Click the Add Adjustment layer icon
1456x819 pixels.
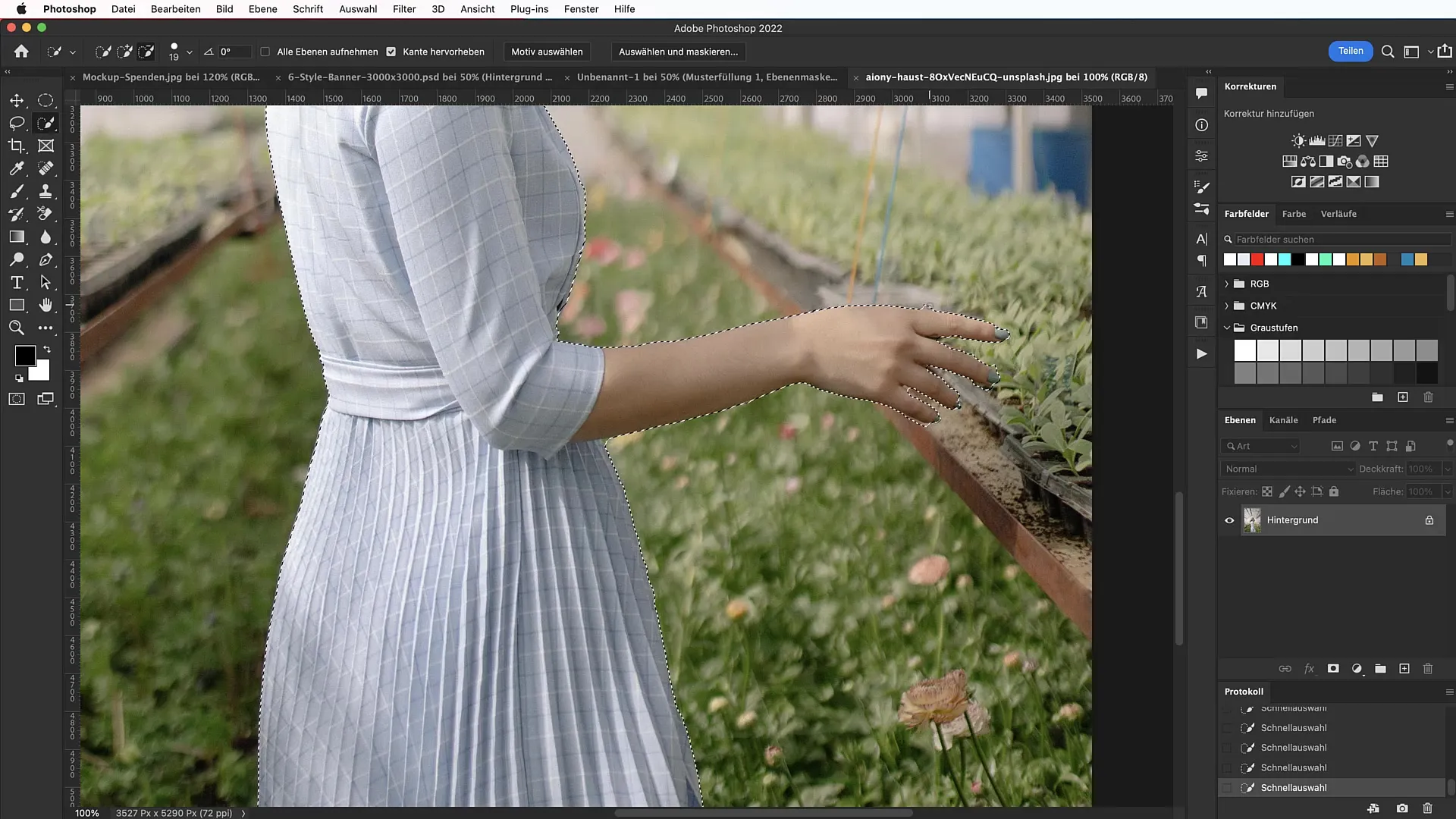tap(1356, 669)
